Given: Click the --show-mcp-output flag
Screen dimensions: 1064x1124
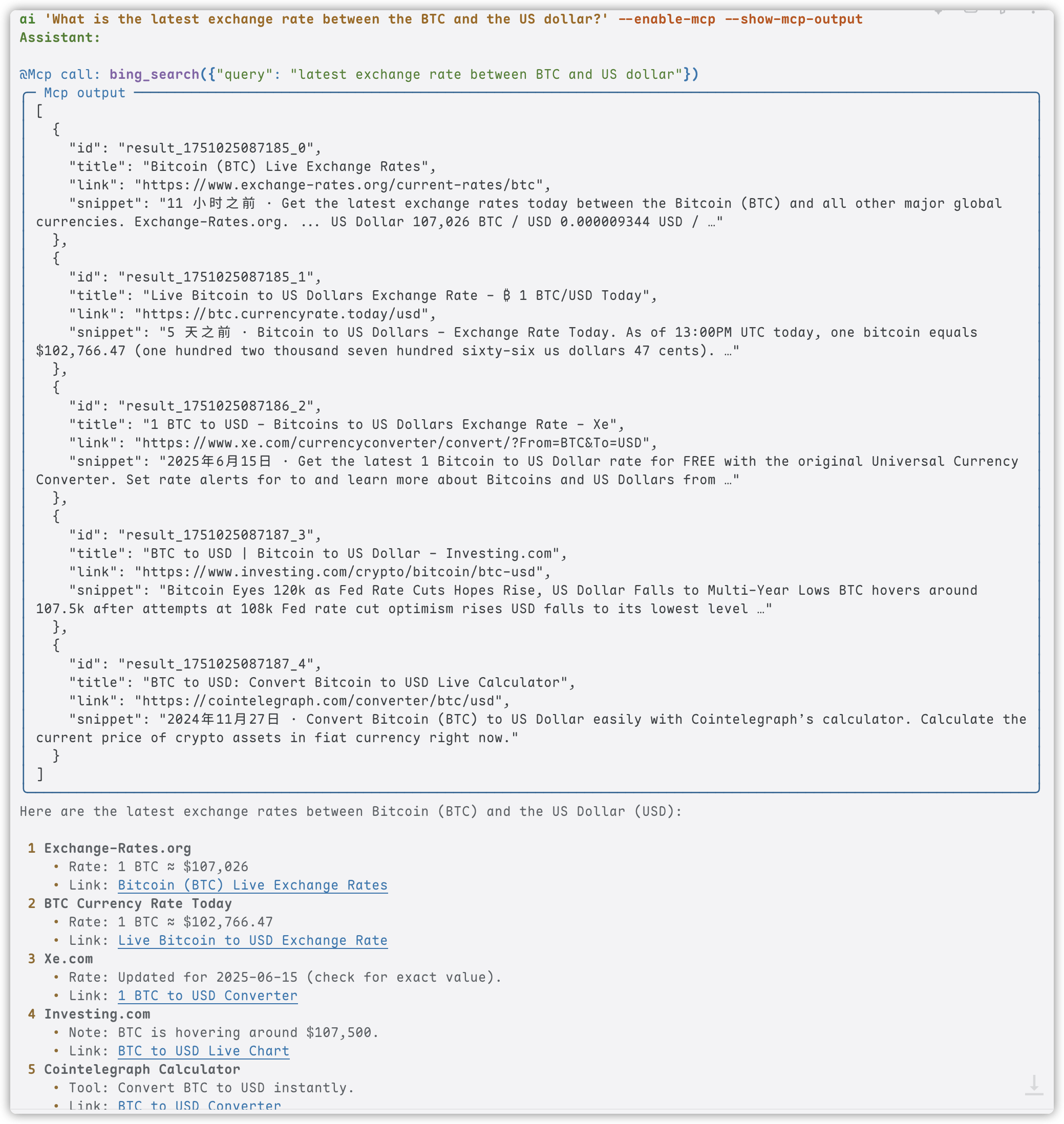Looking at the screenshot, I should click(x=794, y=19).
